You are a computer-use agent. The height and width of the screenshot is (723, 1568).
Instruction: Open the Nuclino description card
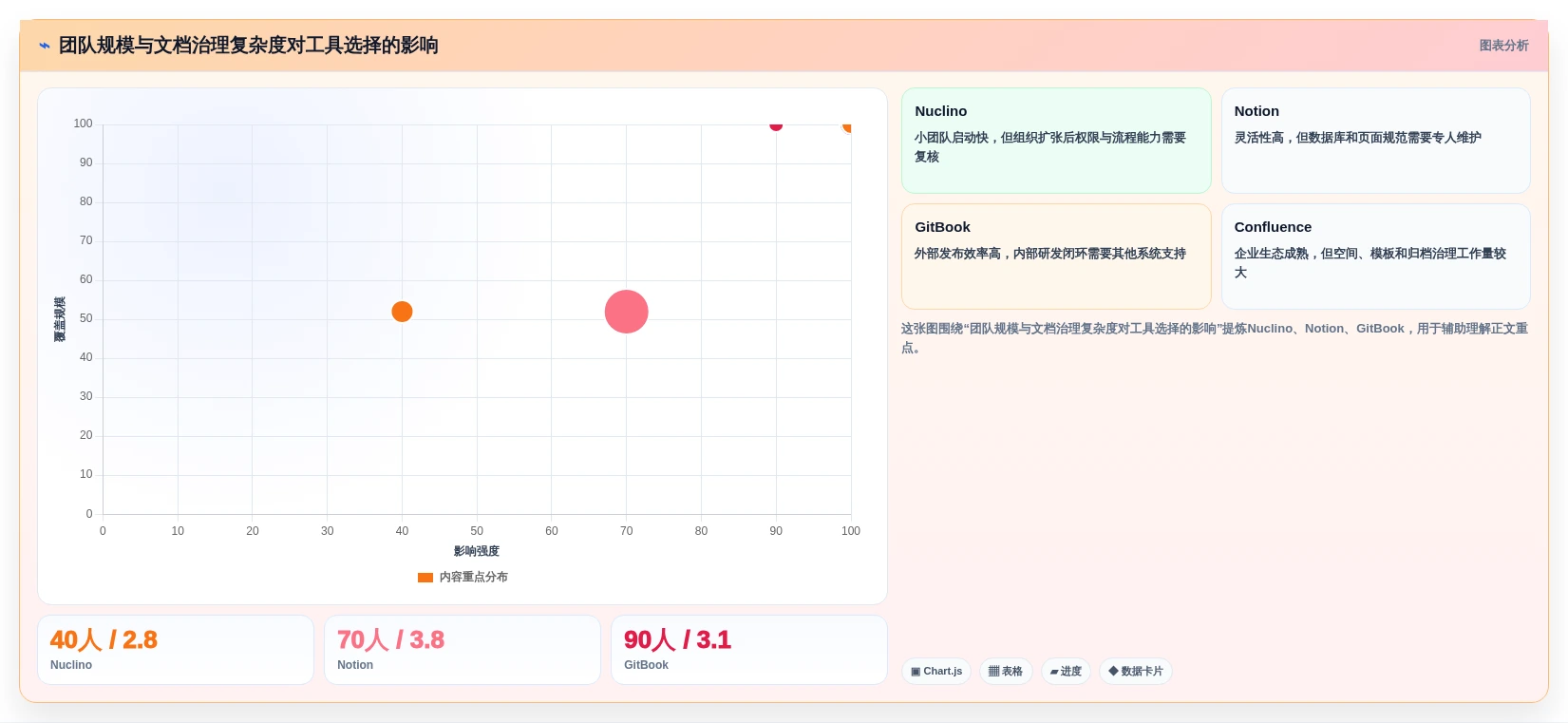(x=1056, y=141)
